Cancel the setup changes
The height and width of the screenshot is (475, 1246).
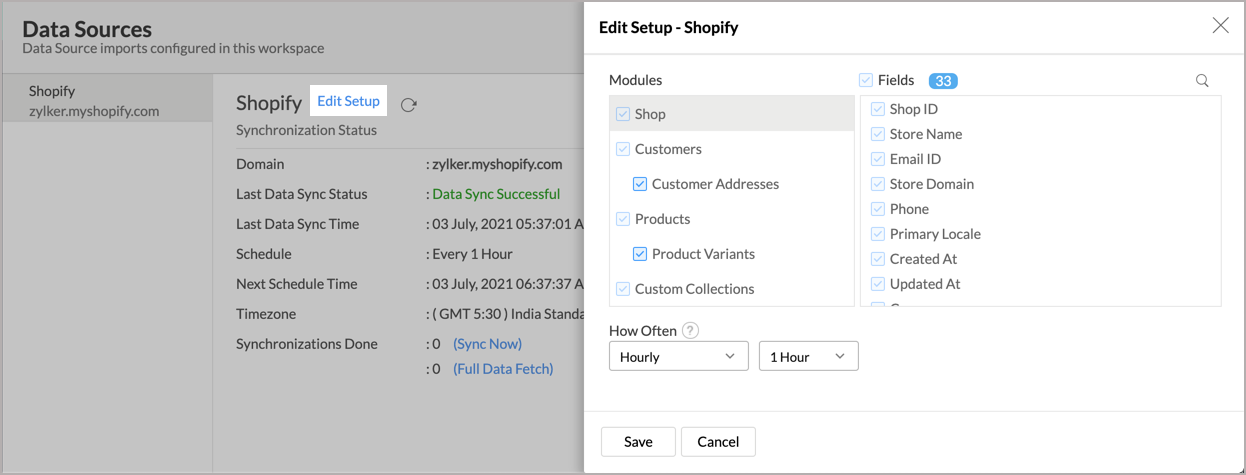click(718, 442)
